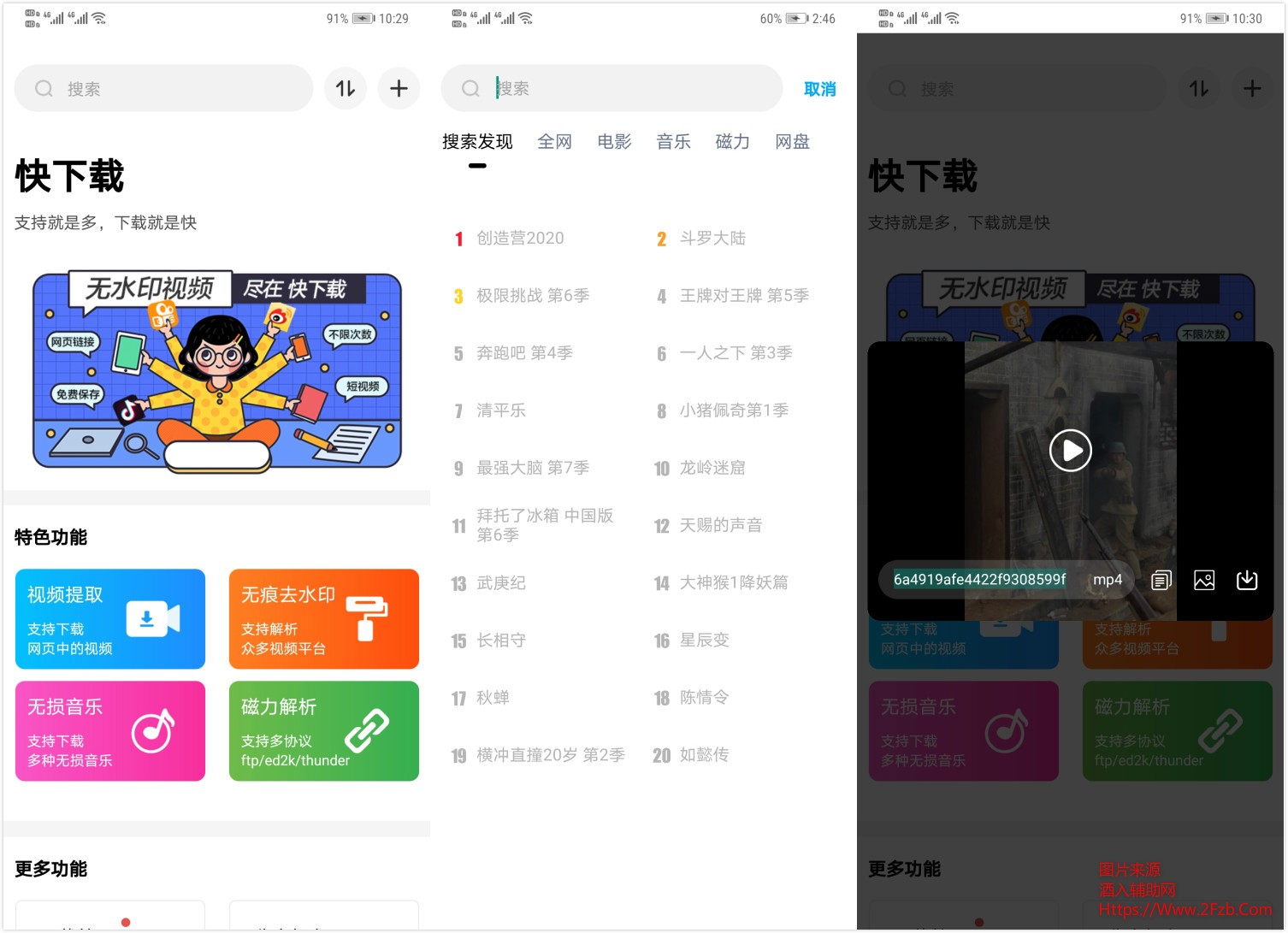Tap the copy link icon in video popup
The width and height of the screenshot is (1288, 933).
(1161, 581)
